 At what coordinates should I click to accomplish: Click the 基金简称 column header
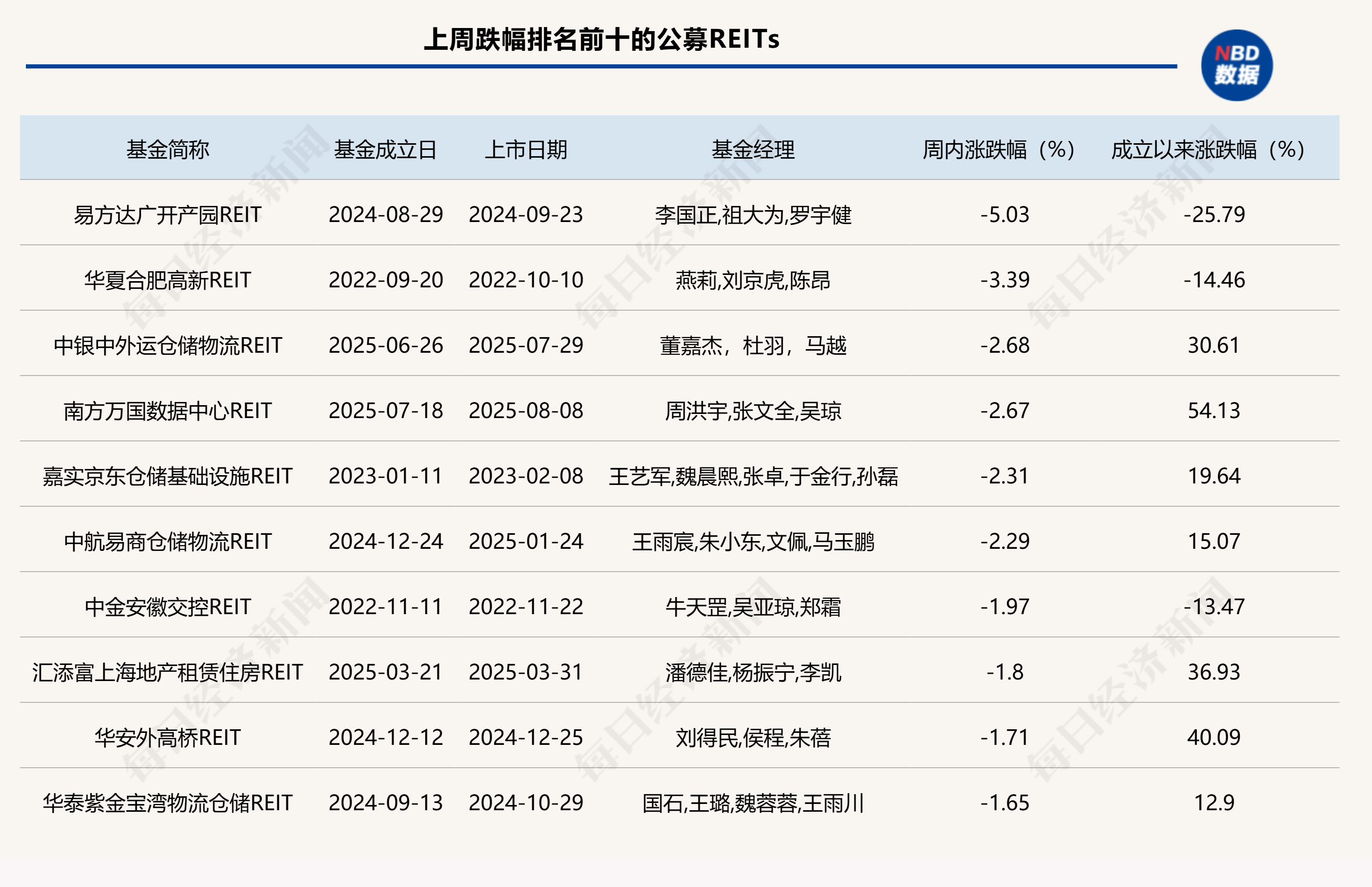(x=169, y=152)
